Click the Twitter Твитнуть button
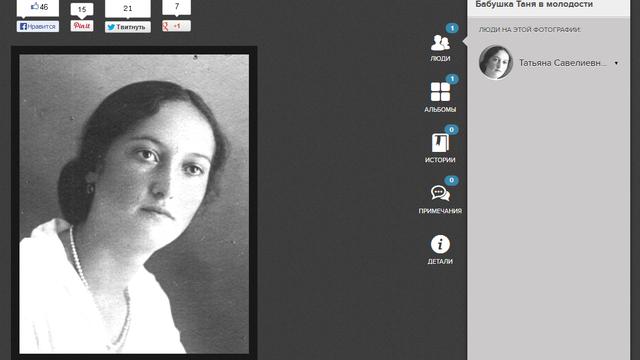Viewport: 640px width, 360px height. pos(128,27)
